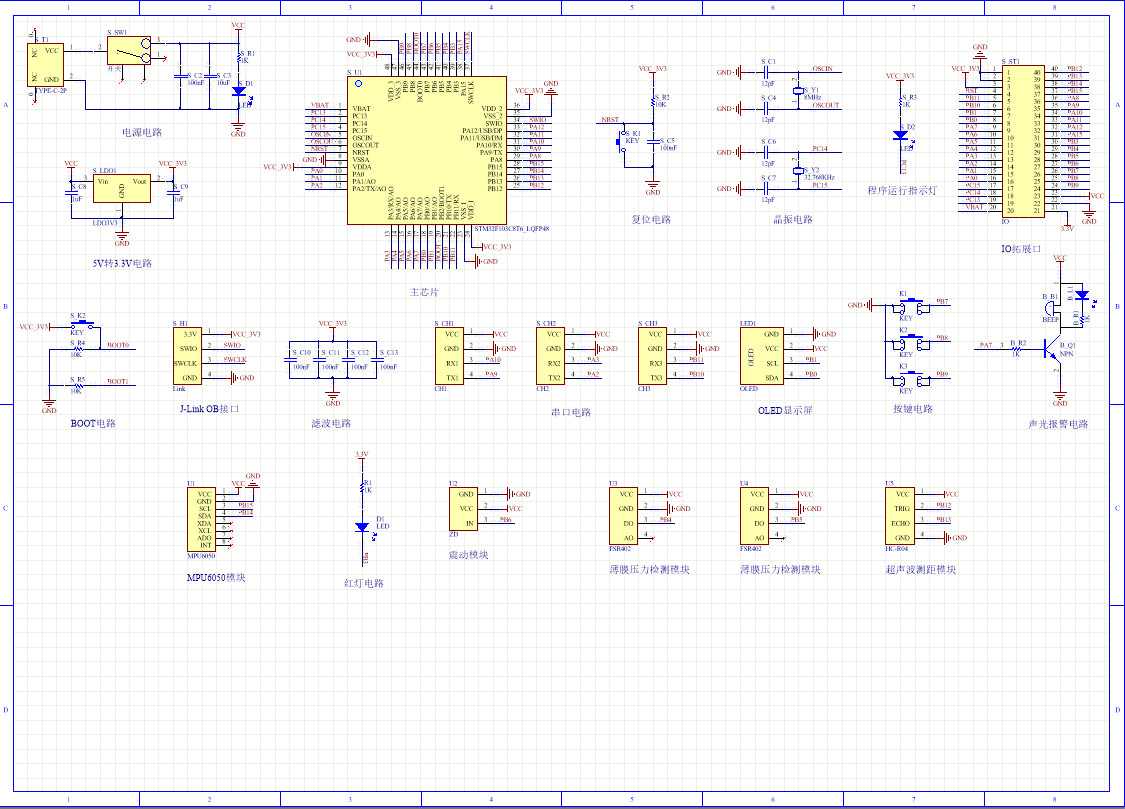This screenshot has width=1125, height=809.
Task: Click the S_R2 10K resistor
Action: [653, 101]
